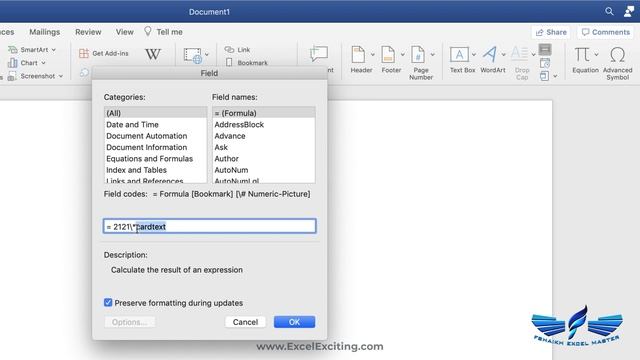Expand the Equation dropdown arrow

coord(596,54)
